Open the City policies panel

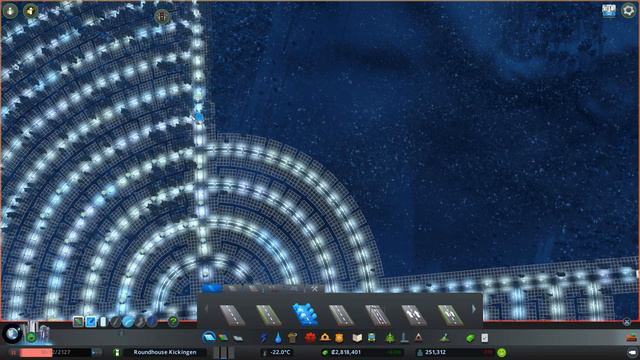484,338
